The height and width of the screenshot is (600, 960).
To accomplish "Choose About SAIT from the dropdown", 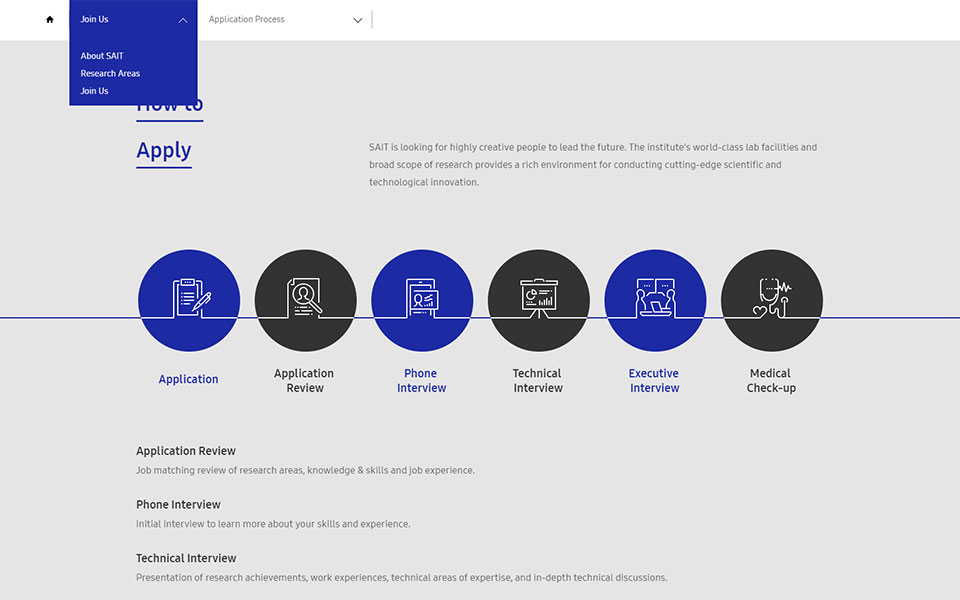I will pos(102,56).
